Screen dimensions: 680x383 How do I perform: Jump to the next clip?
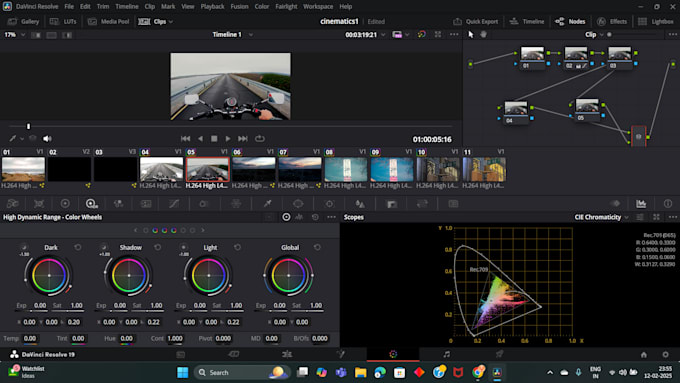pyautogui.click(x=243, y=138)
